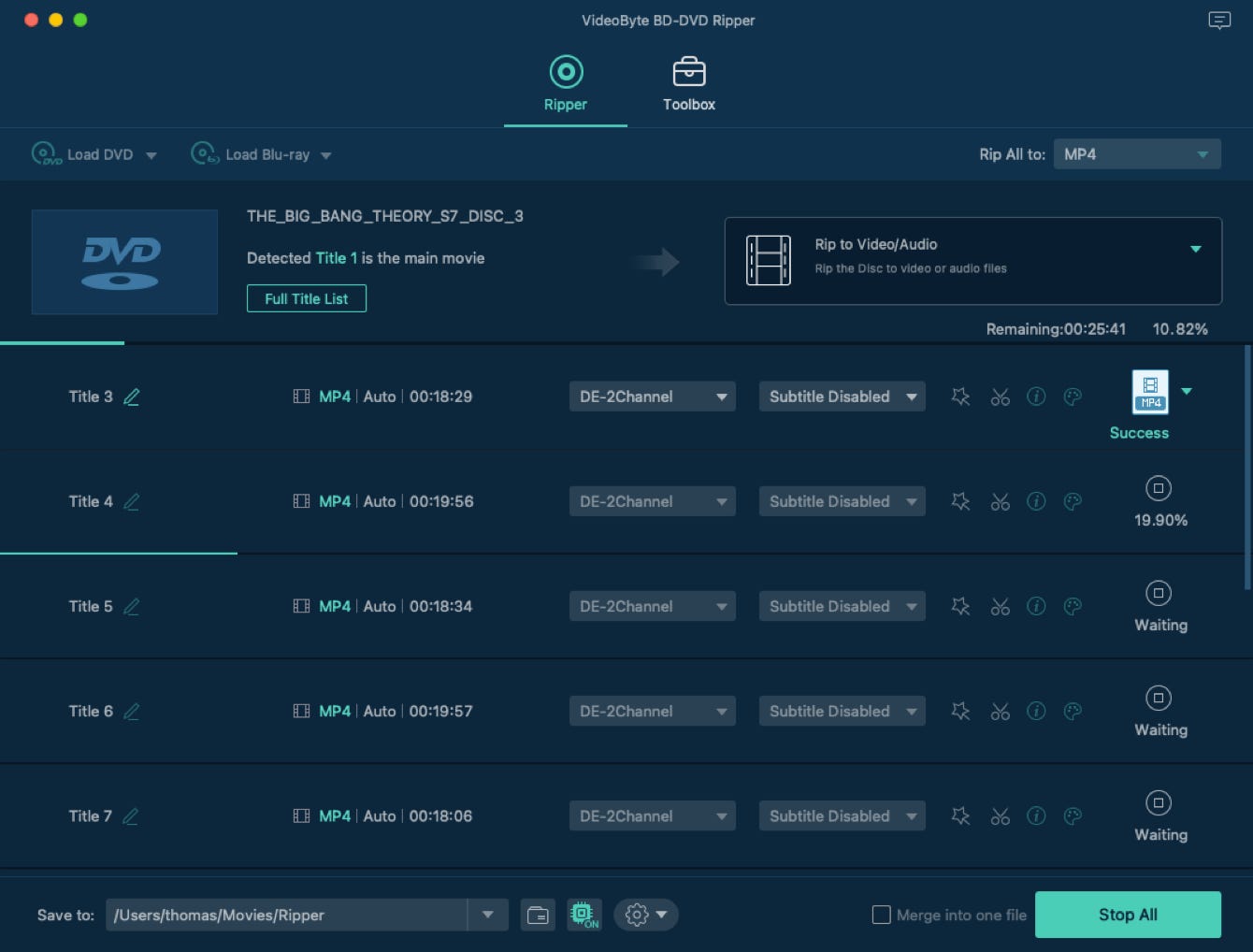
Task: Show Title 3 info icon
Action: point(1036,397)
